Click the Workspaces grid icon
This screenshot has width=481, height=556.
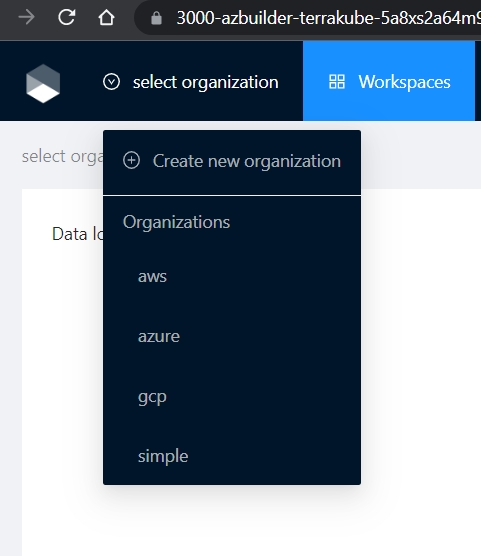tap(337, 82)
